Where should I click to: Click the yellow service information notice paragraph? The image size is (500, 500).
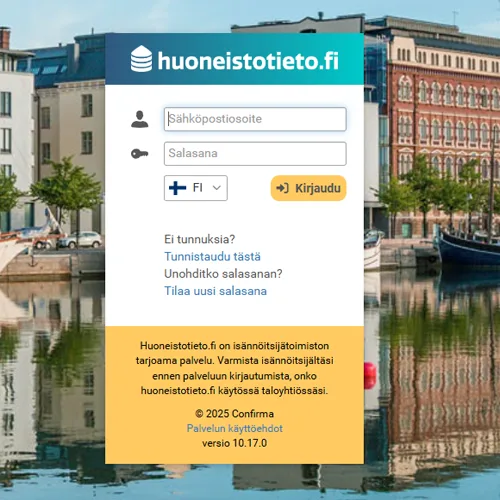point(235,368)
